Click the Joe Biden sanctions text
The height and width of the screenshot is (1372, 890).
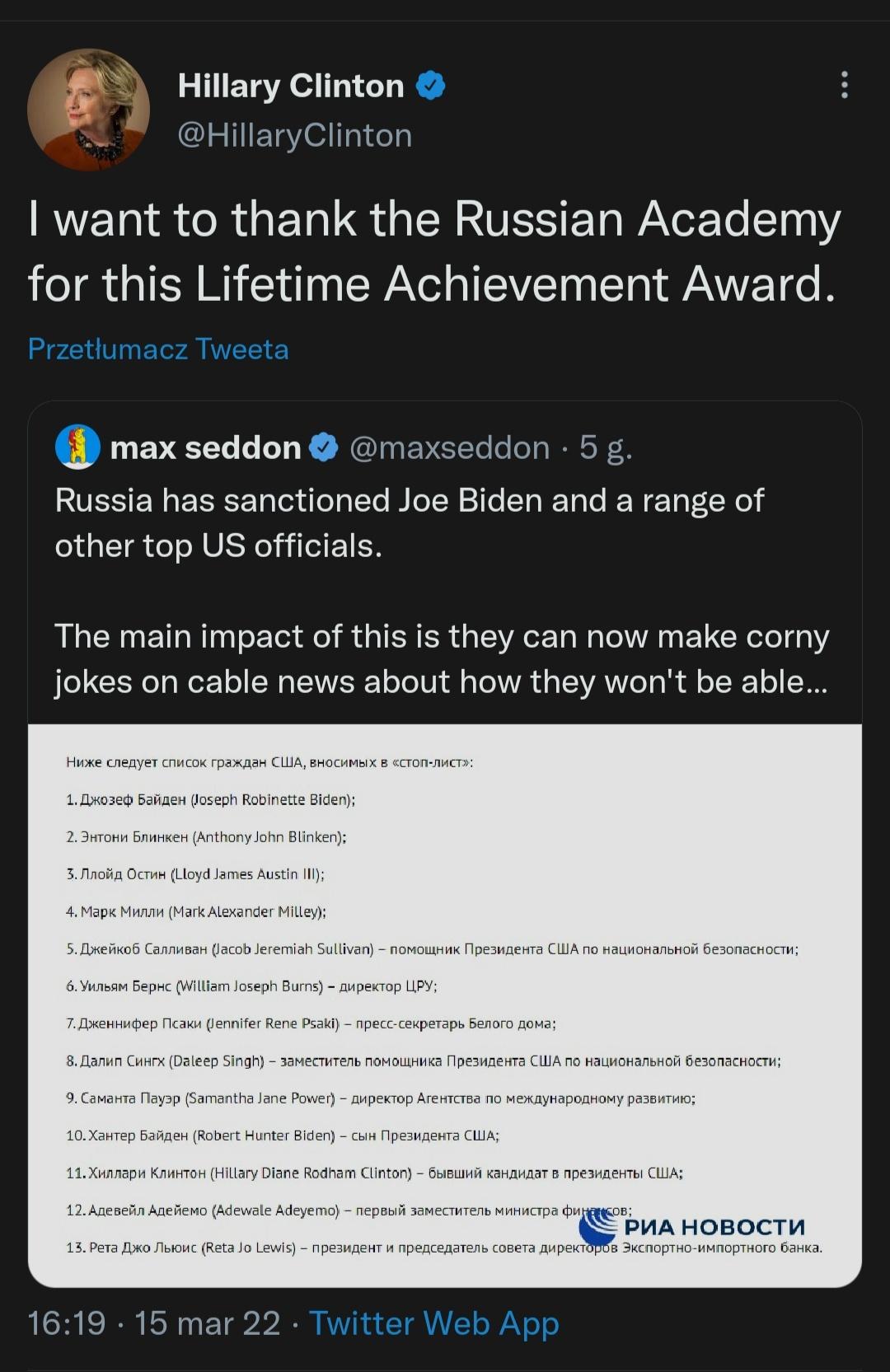tap(410, 521)
